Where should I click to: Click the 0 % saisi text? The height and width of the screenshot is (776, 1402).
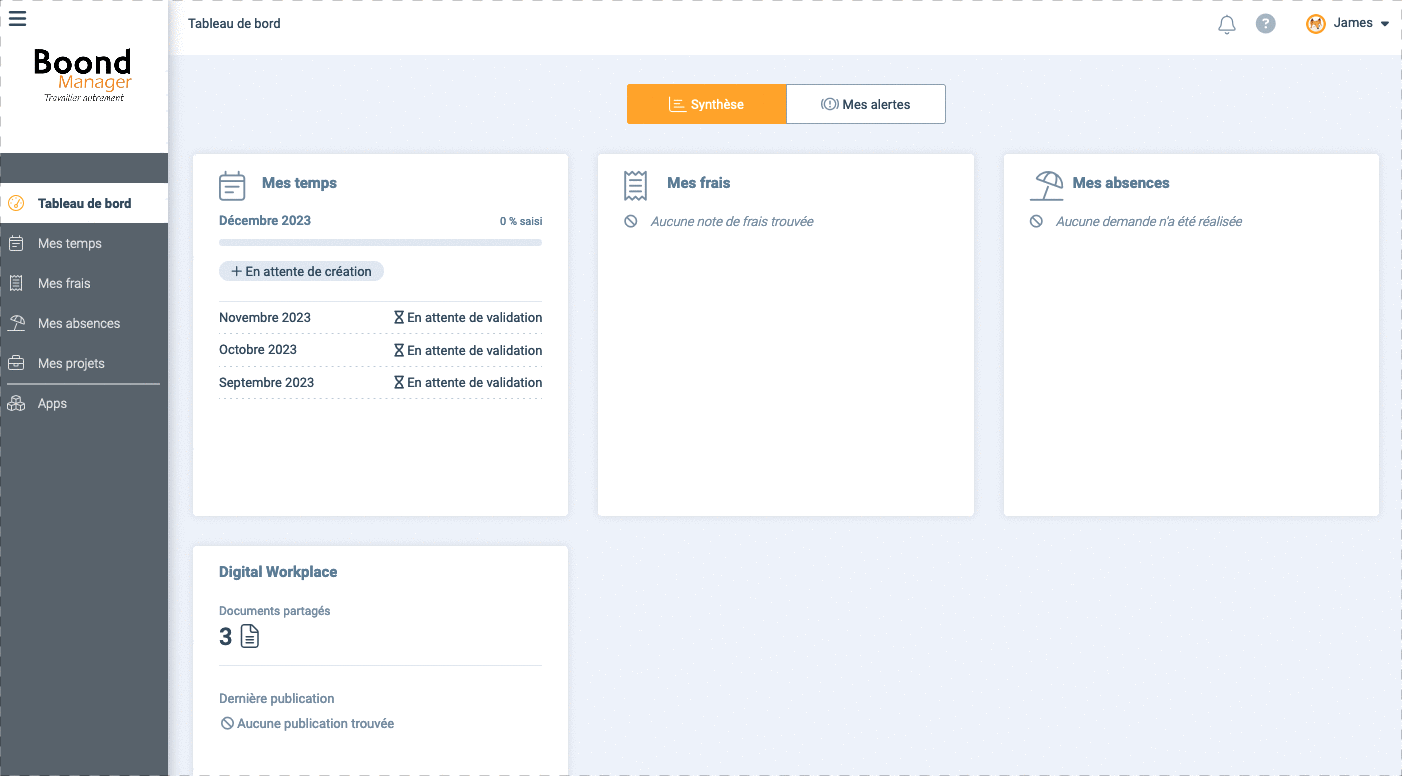point(521,221)
